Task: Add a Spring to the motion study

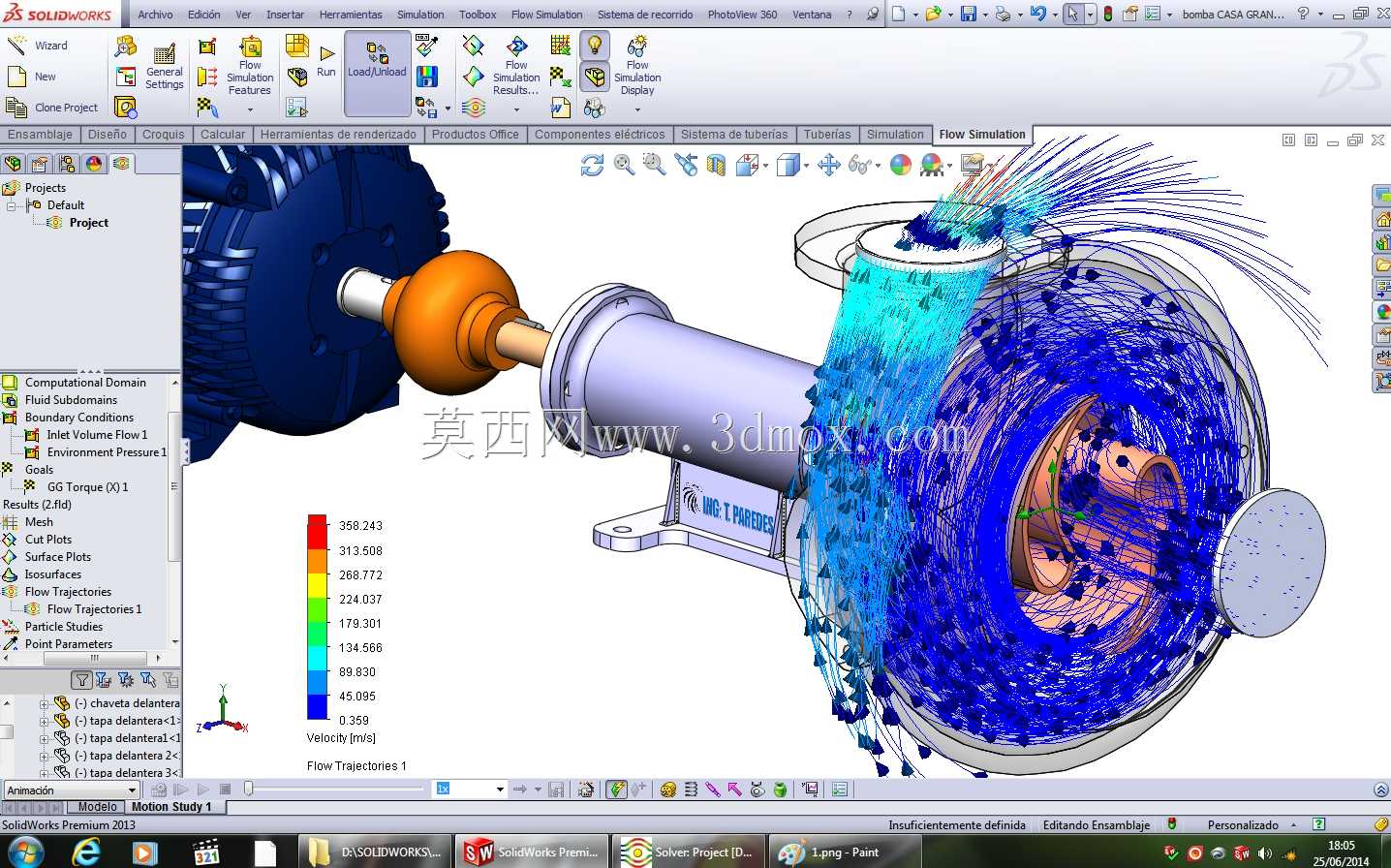Action: [x=691, y=790]
